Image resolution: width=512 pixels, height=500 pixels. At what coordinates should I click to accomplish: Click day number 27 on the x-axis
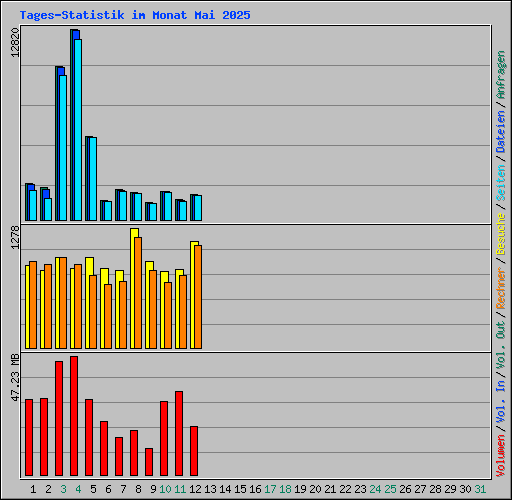click(x=420, y=489)
